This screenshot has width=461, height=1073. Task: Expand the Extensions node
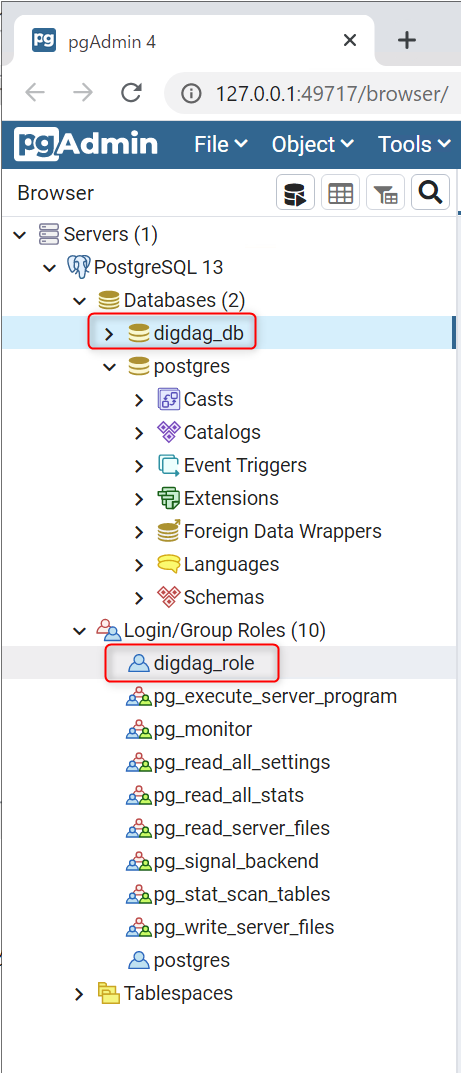point(140,499)
